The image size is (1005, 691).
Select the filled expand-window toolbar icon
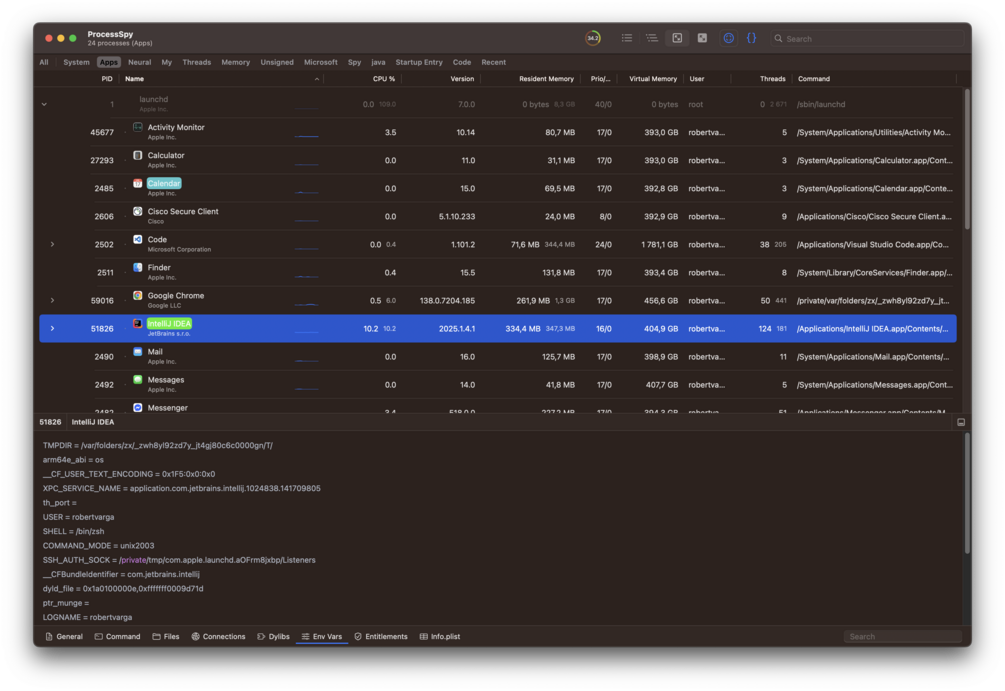pyautogui.click(x=702, y=38)
